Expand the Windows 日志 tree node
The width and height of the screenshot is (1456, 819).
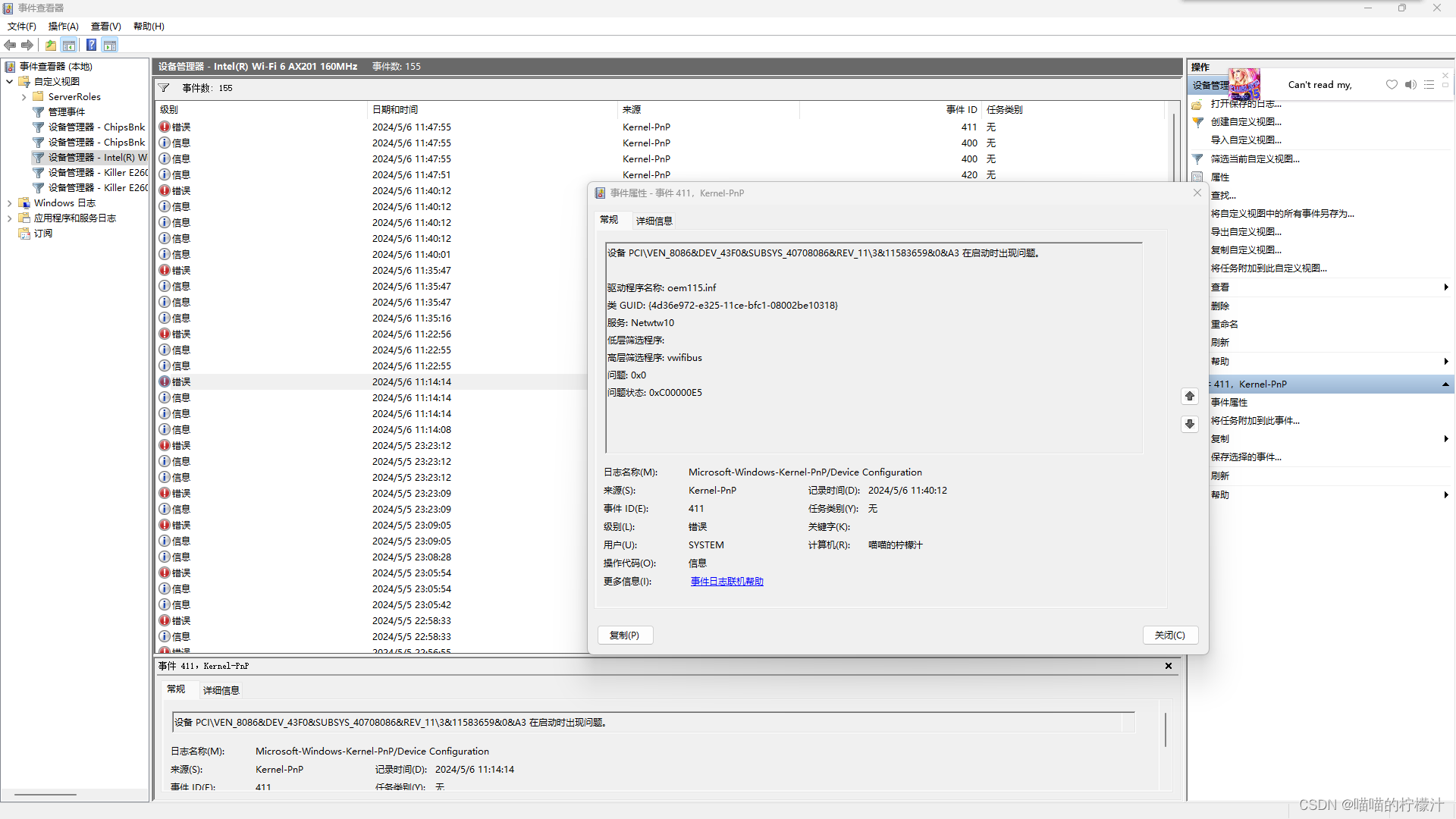tap(9, 203)
